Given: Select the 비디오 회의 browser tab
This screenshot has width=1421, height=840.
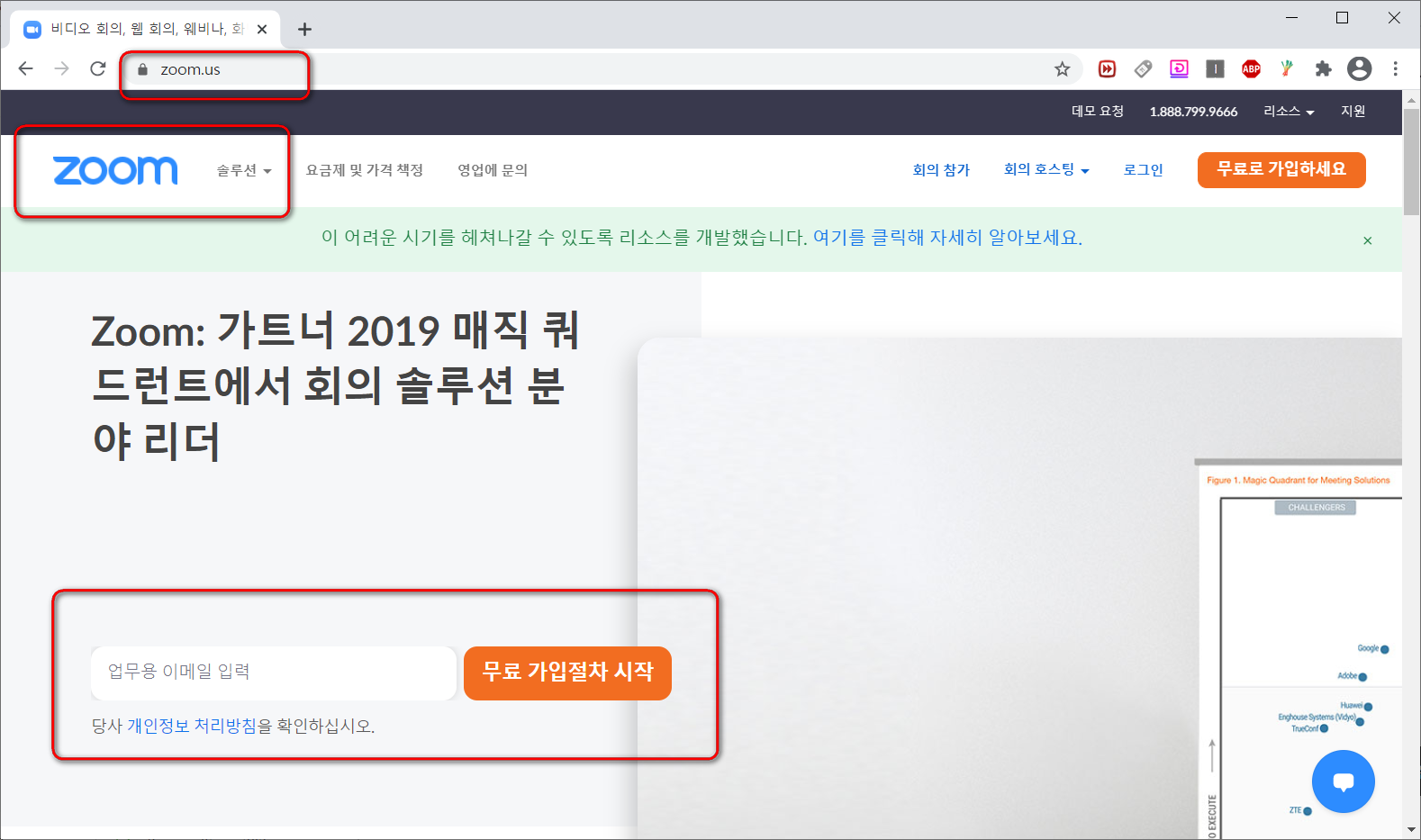Looking at the screenshot, I should 145,29.
